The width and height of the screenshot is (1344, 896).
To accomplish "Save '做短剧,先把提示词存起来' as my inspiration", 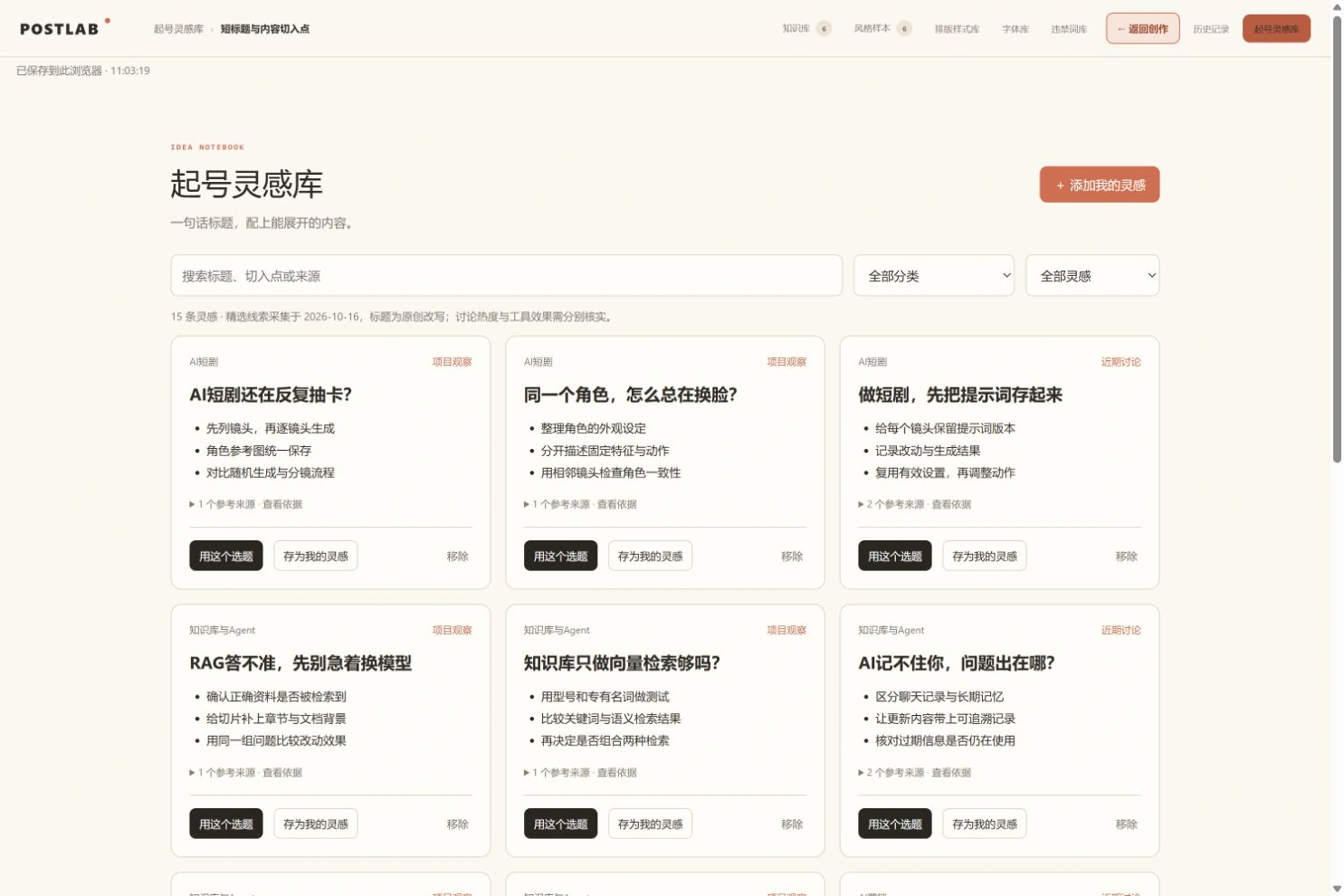I will point(985,556).
